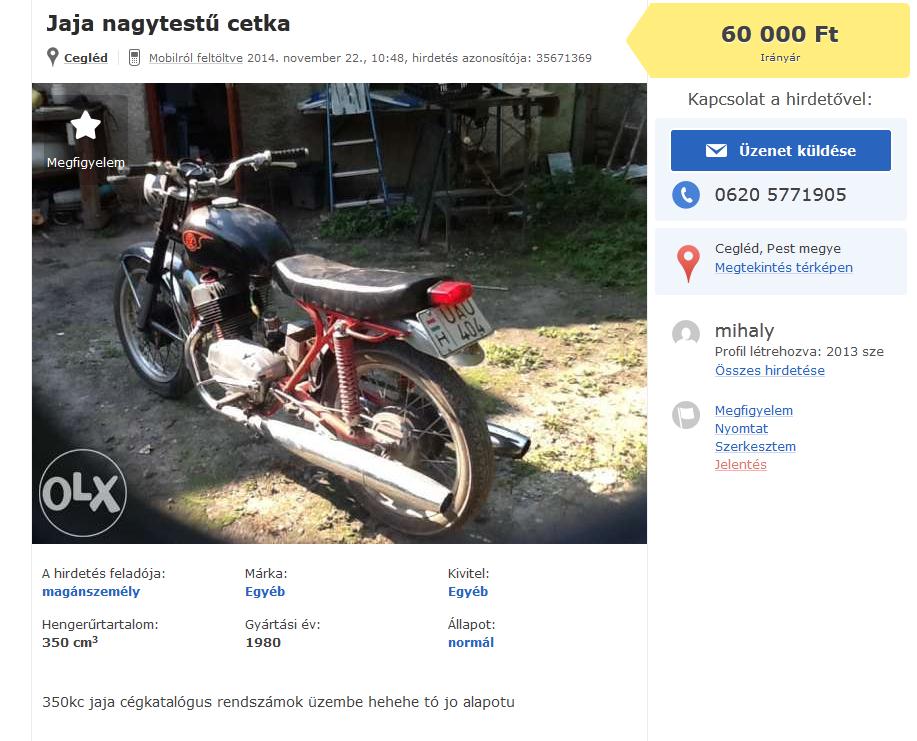917x741 pixels.
Task: Print the ad with Nyomtat
Action: [741, 428]
